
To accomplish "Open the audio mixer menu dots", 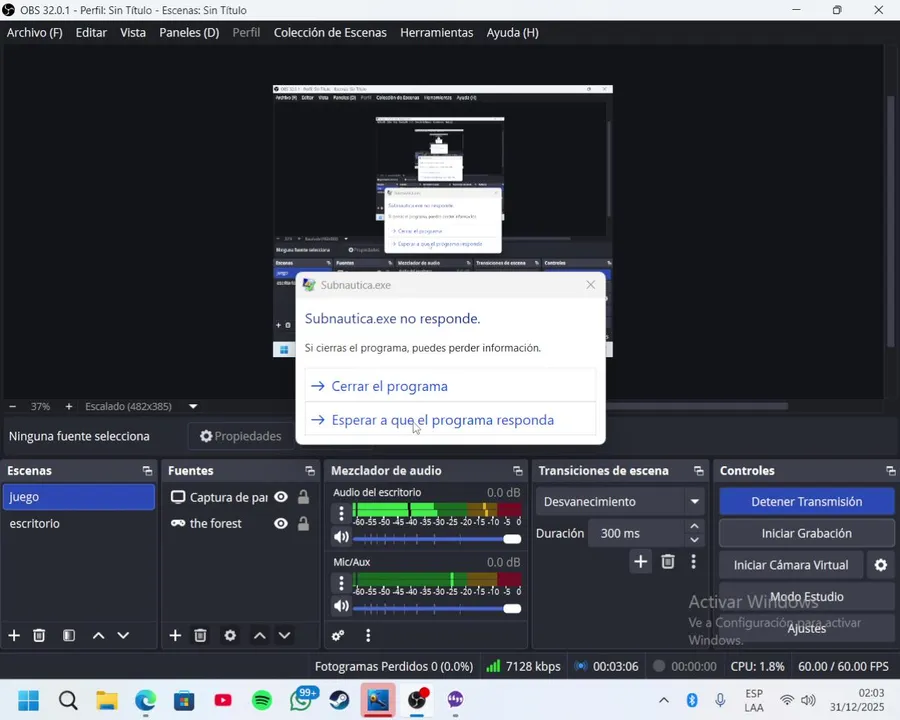I will (x=368, y=636).
